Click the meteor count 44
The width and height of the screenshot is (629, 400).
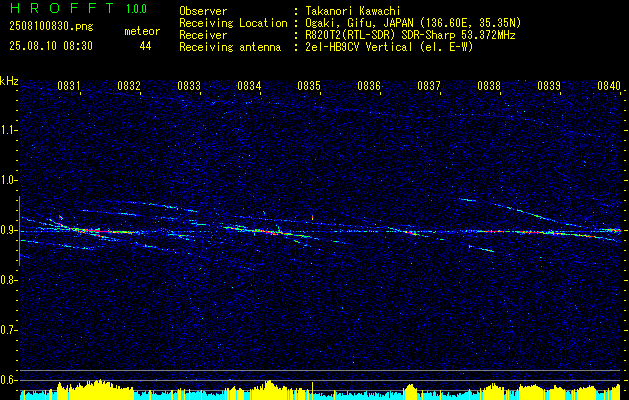tap(145, 46)
